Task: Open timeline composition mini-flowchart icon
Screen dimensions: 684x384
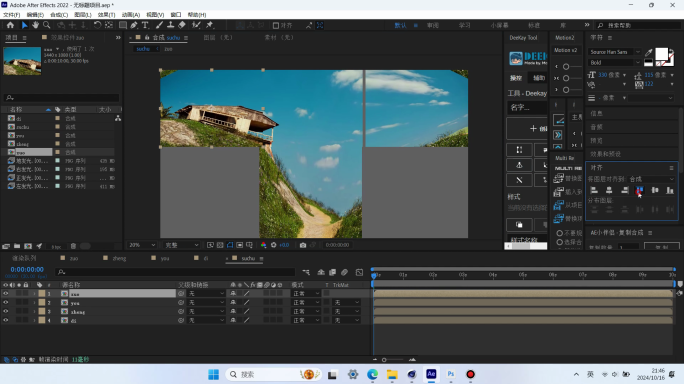Action: click(x=306, y=272)
